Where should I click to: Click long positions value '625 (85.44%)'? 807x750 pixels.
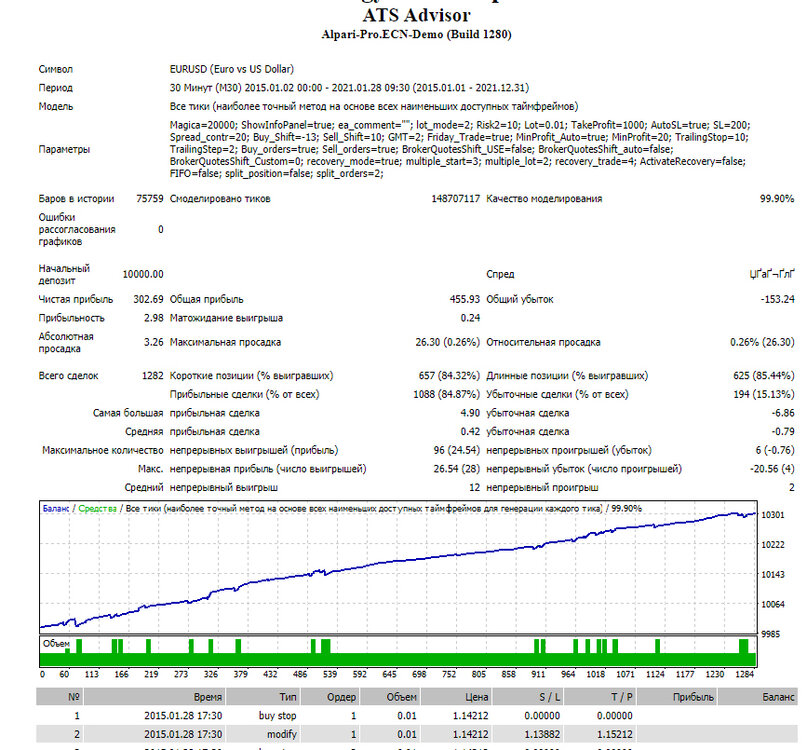coord(764,376)
